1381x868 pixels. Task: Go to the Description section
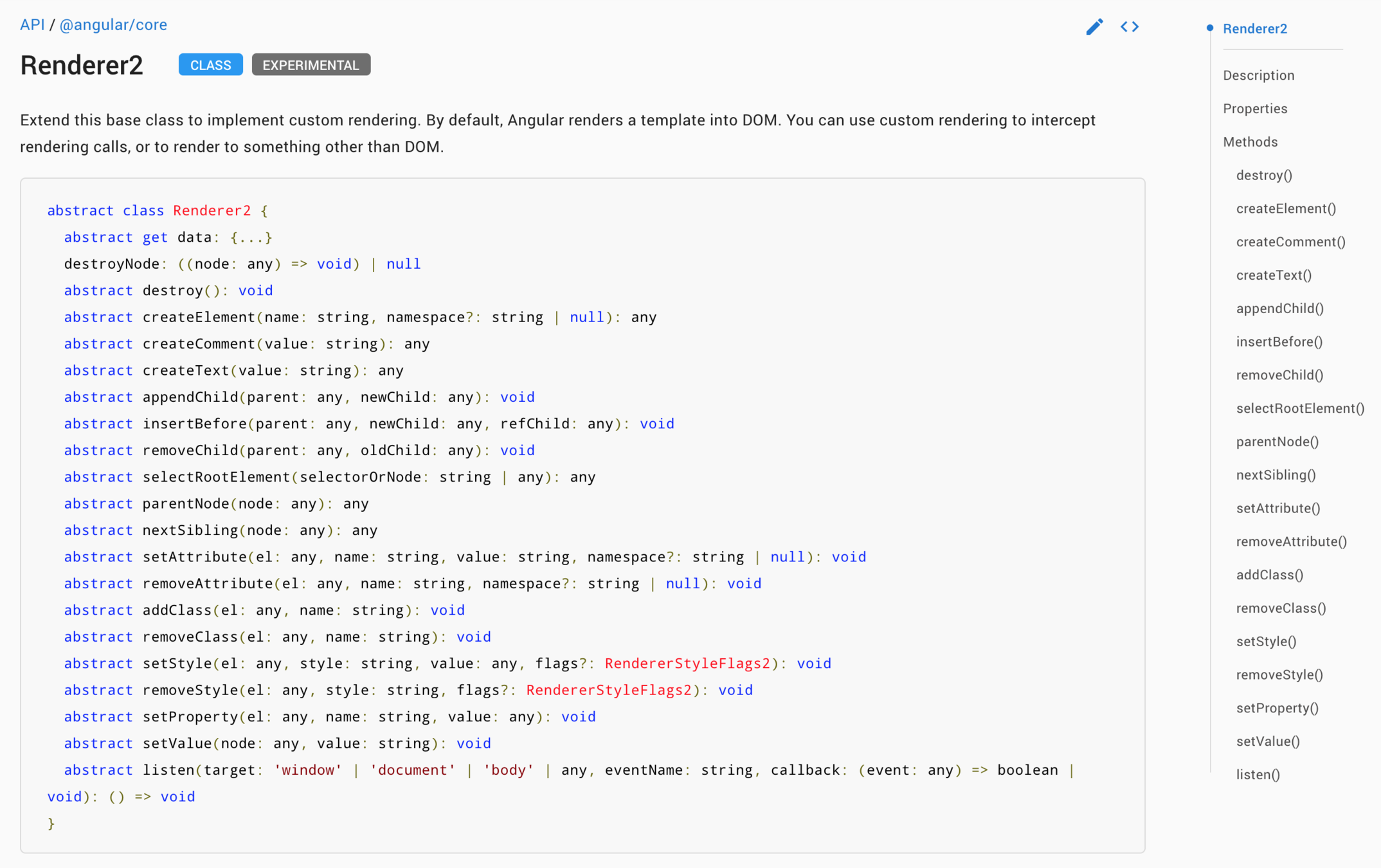(x=1258, y=75)
